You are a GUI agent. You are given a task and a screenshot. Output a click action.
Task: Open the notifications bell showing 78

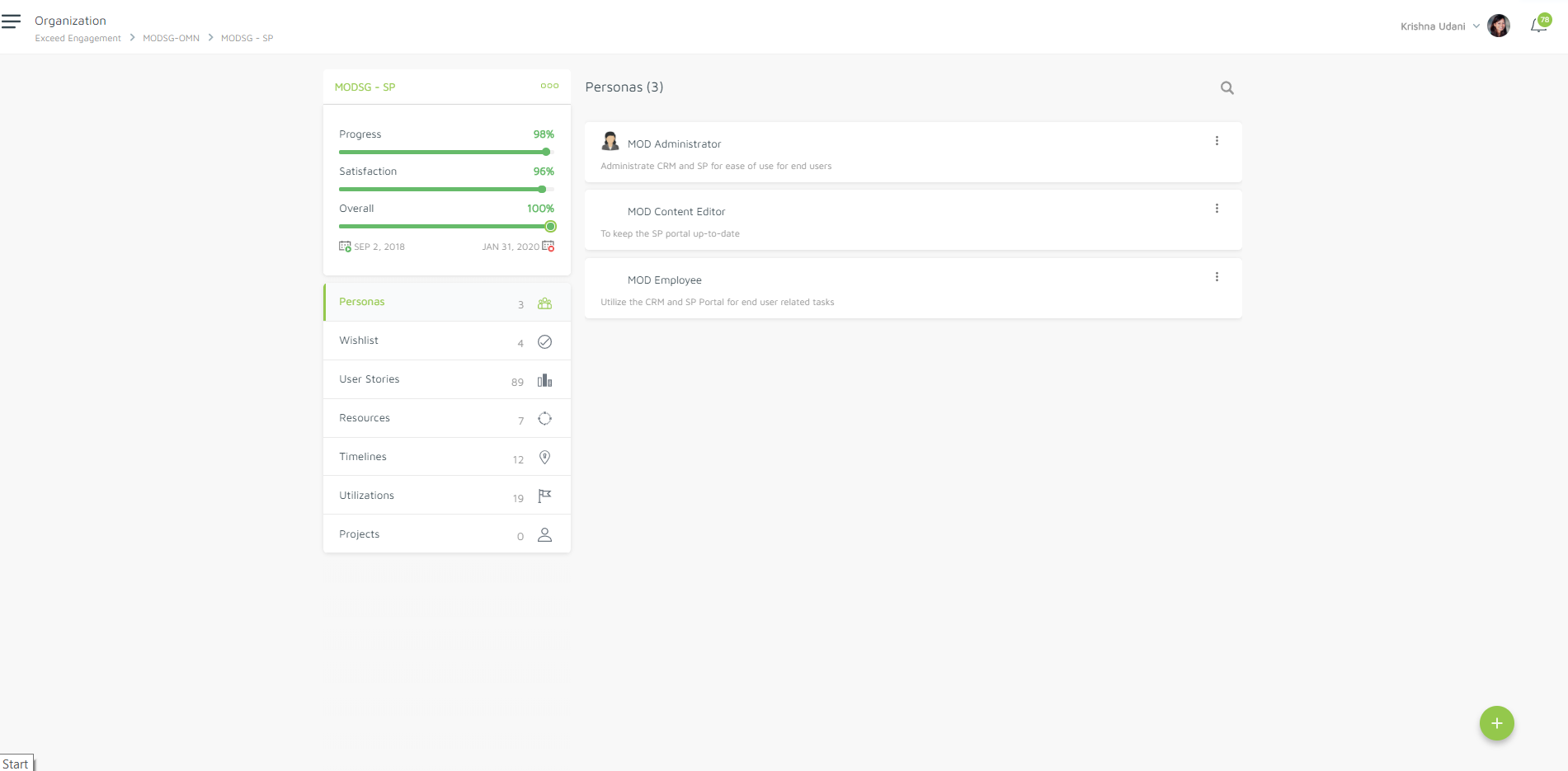click(1537, 25)
